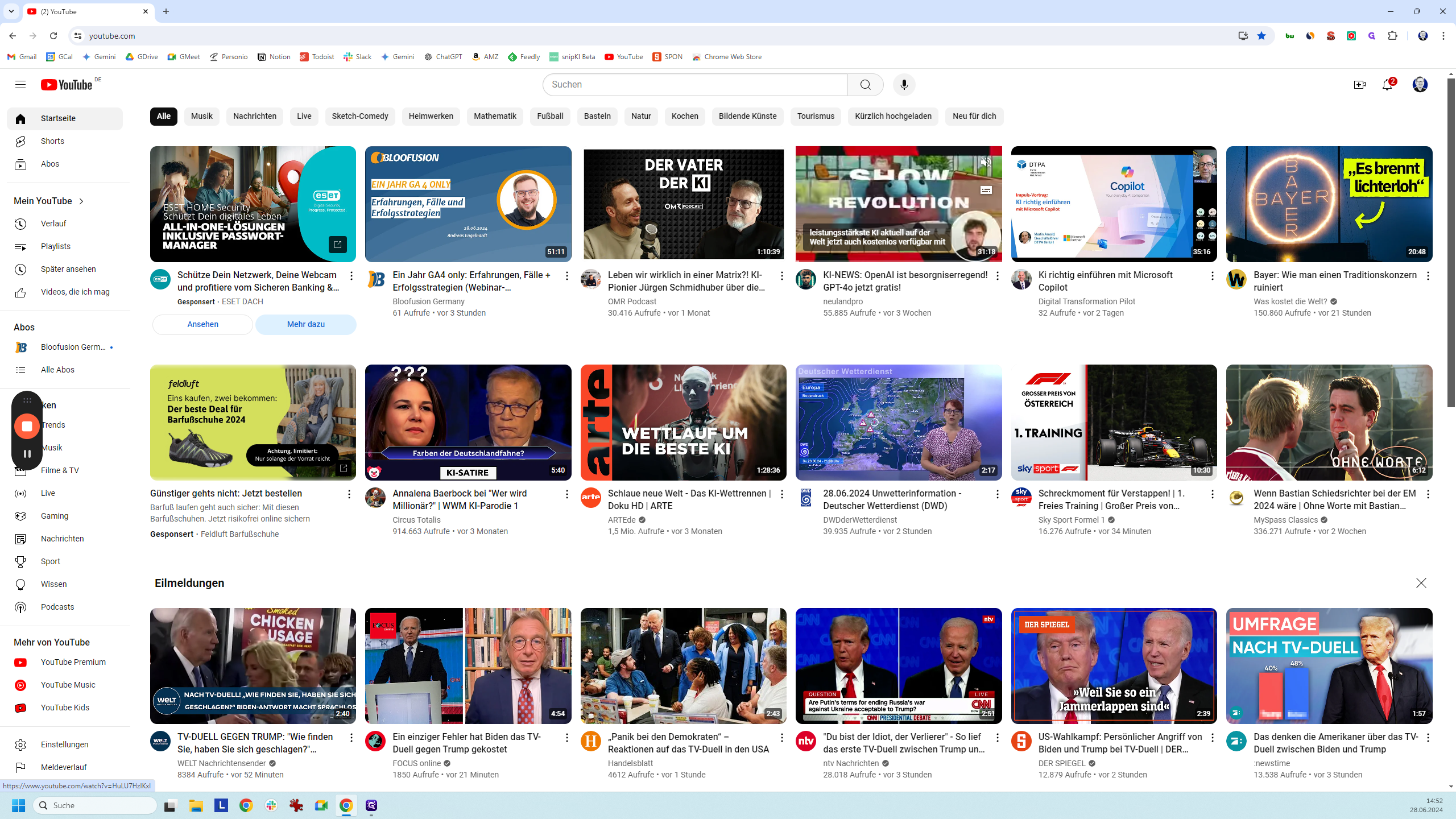Image resolution: width=1456 pixels, height=819 pixels.
Task: Click the Ansehen button on ESET ad
Action: tap(202, 324)
